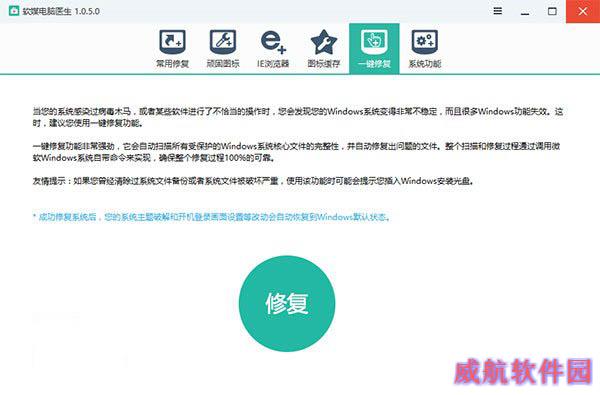This screenshot has height=395, width=600.
Task: Open the 常用修复 tab
Action: click(x=172, y=49)
